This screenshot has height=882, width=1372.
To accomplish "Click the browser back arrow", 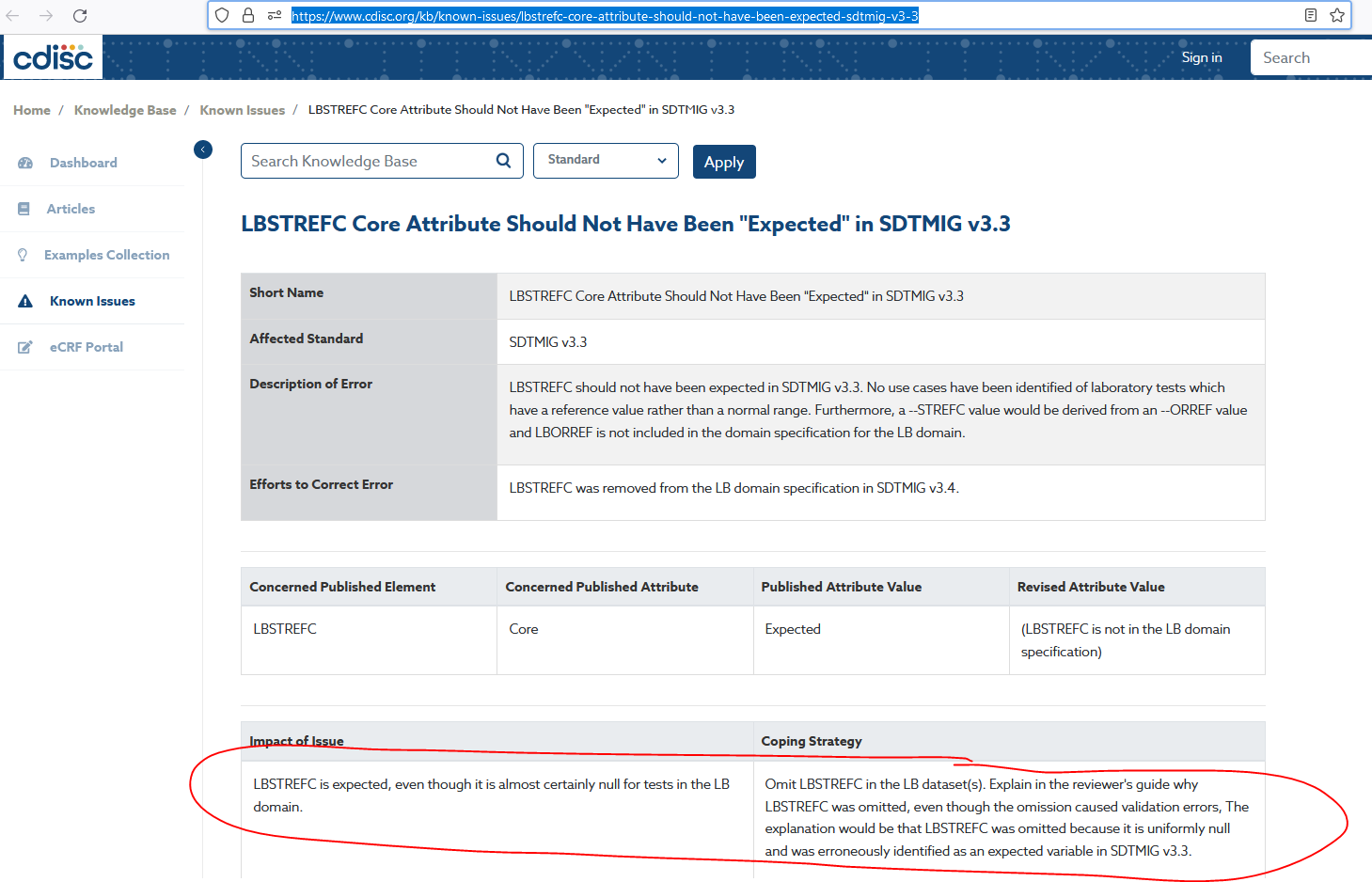I will tap(13, 16).
